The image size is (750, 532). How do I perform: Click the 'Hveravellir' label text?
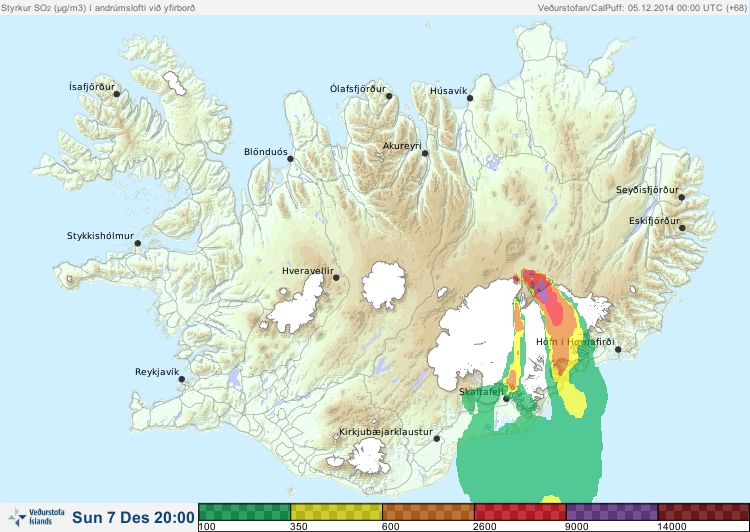[308, 271]
